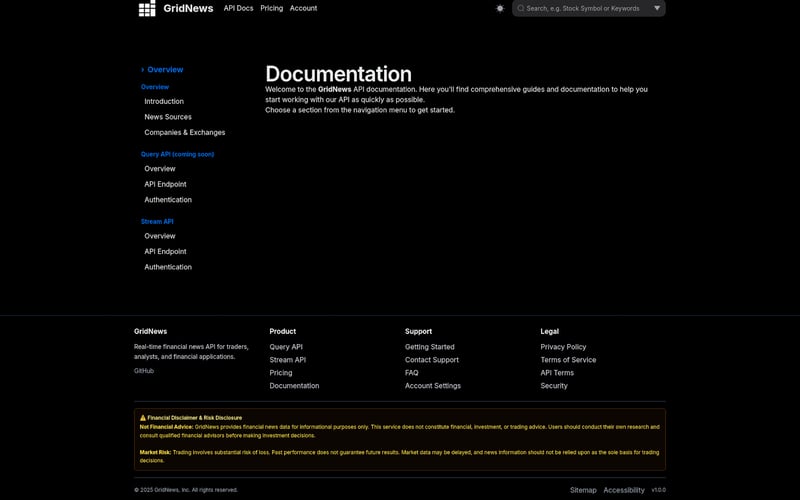Screen dimensions: 800x500
Task: Open Overview under Stream API
Action: [x=160, y=236]
